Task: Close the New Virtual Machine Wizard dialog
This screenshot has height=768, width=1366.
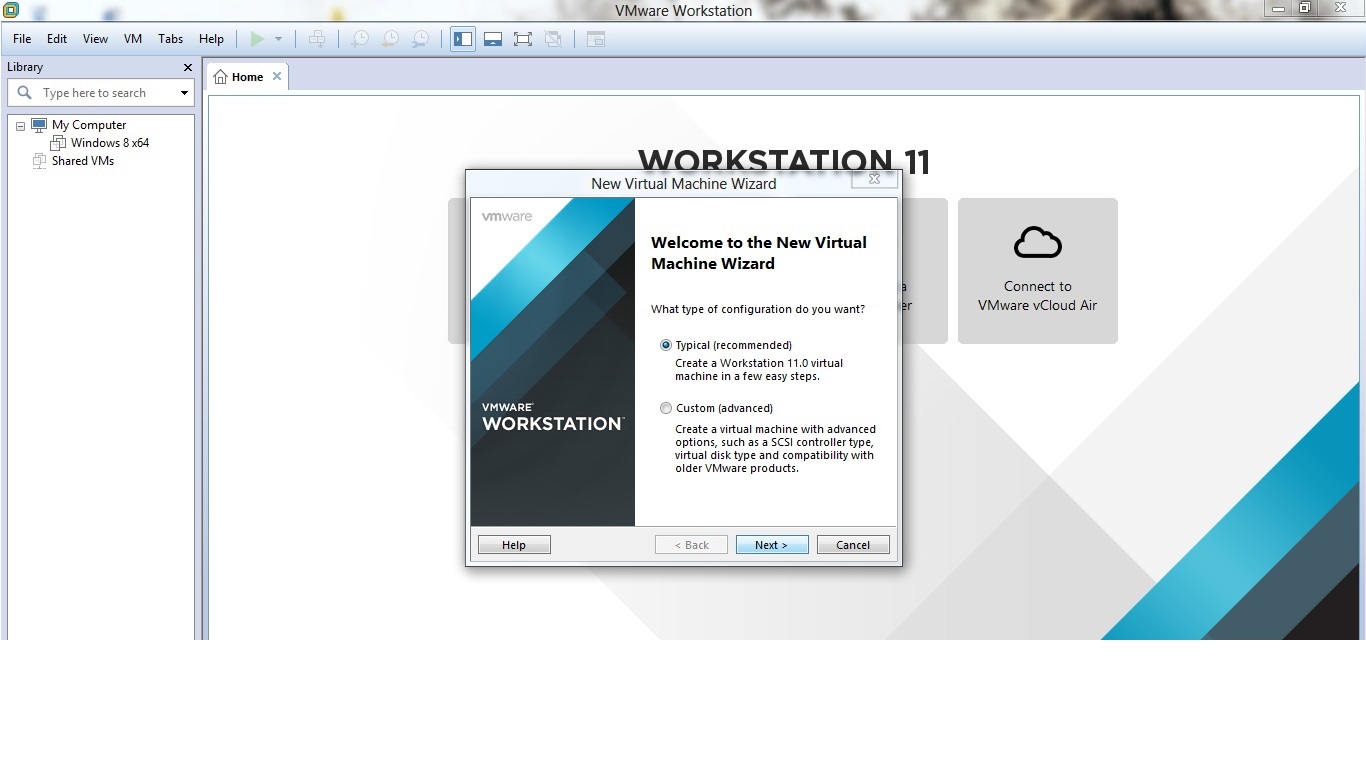Action: (874, 179)
